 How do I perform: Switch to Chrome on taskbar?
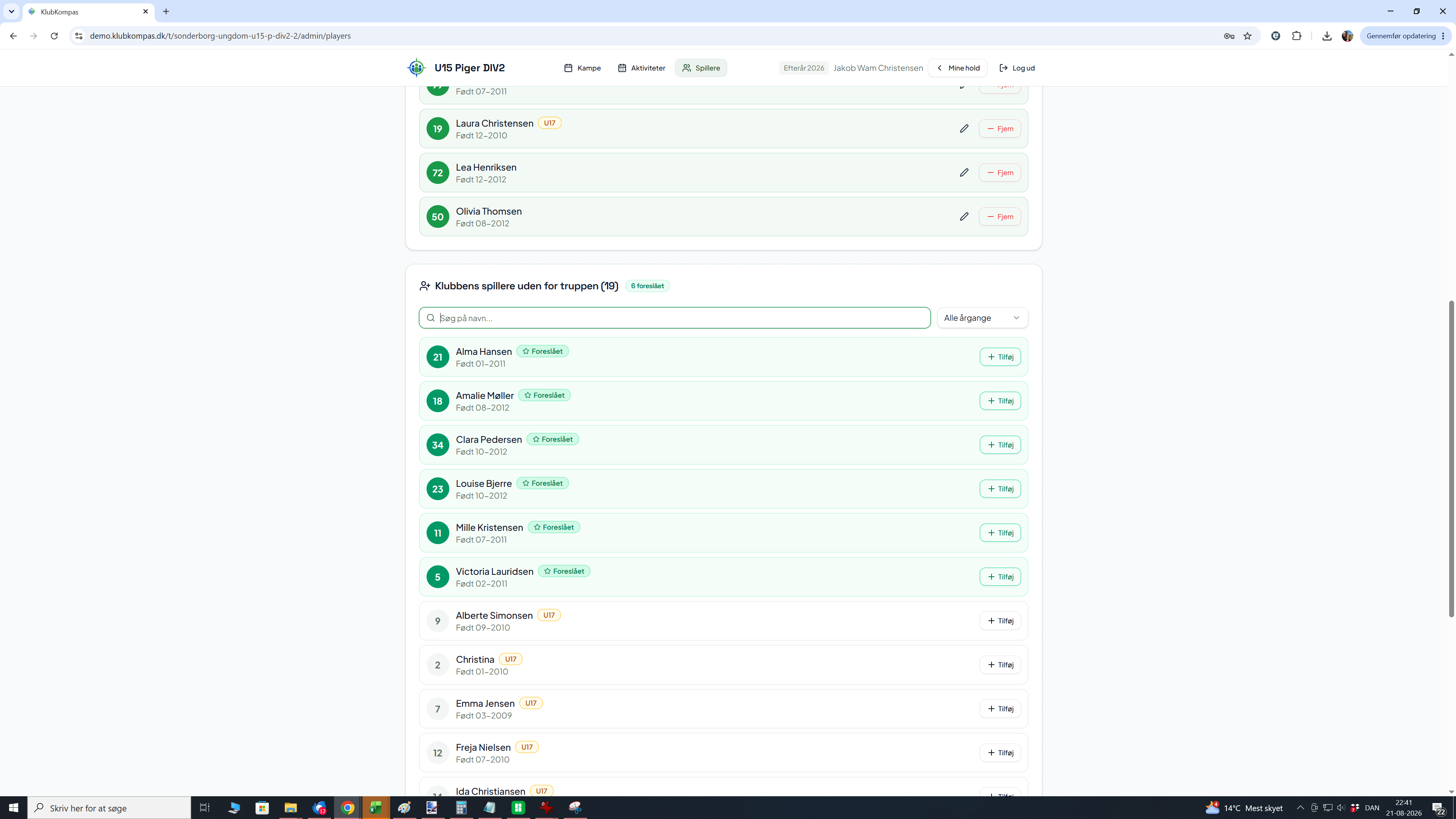click(x=348, y=808)
